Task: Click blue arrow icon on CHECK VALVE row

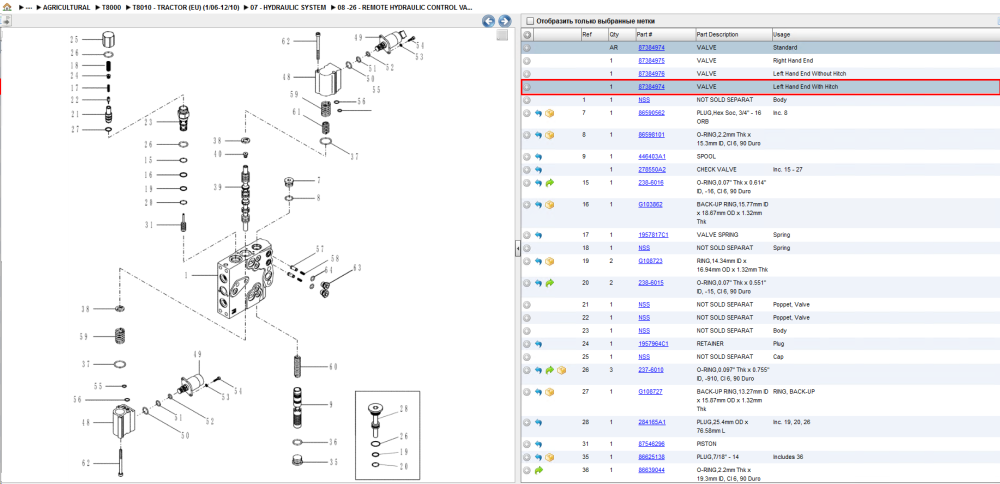Action: (x=538, y=170)
